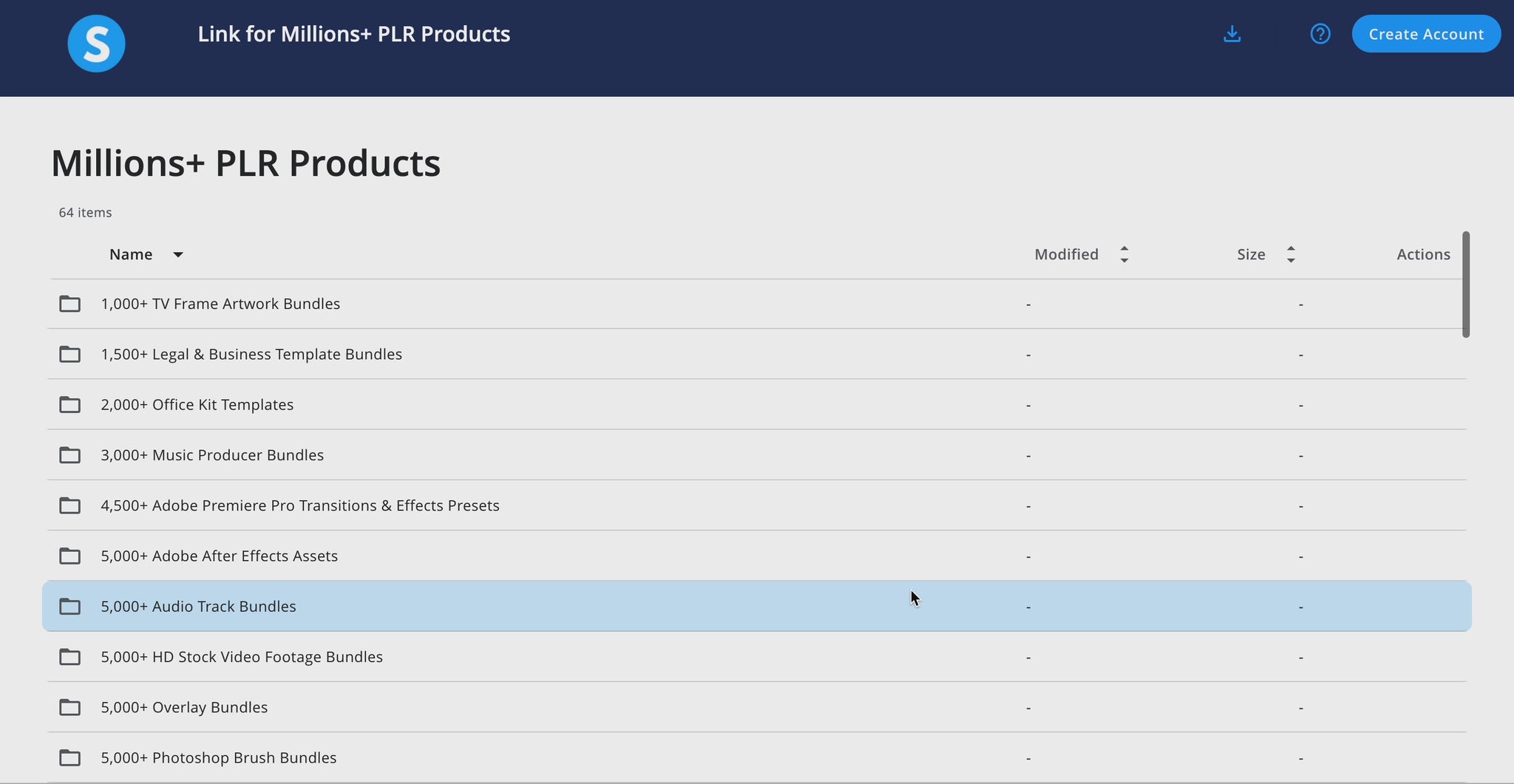Click folder icon for Music Producer Bundles

click(70, 455)
